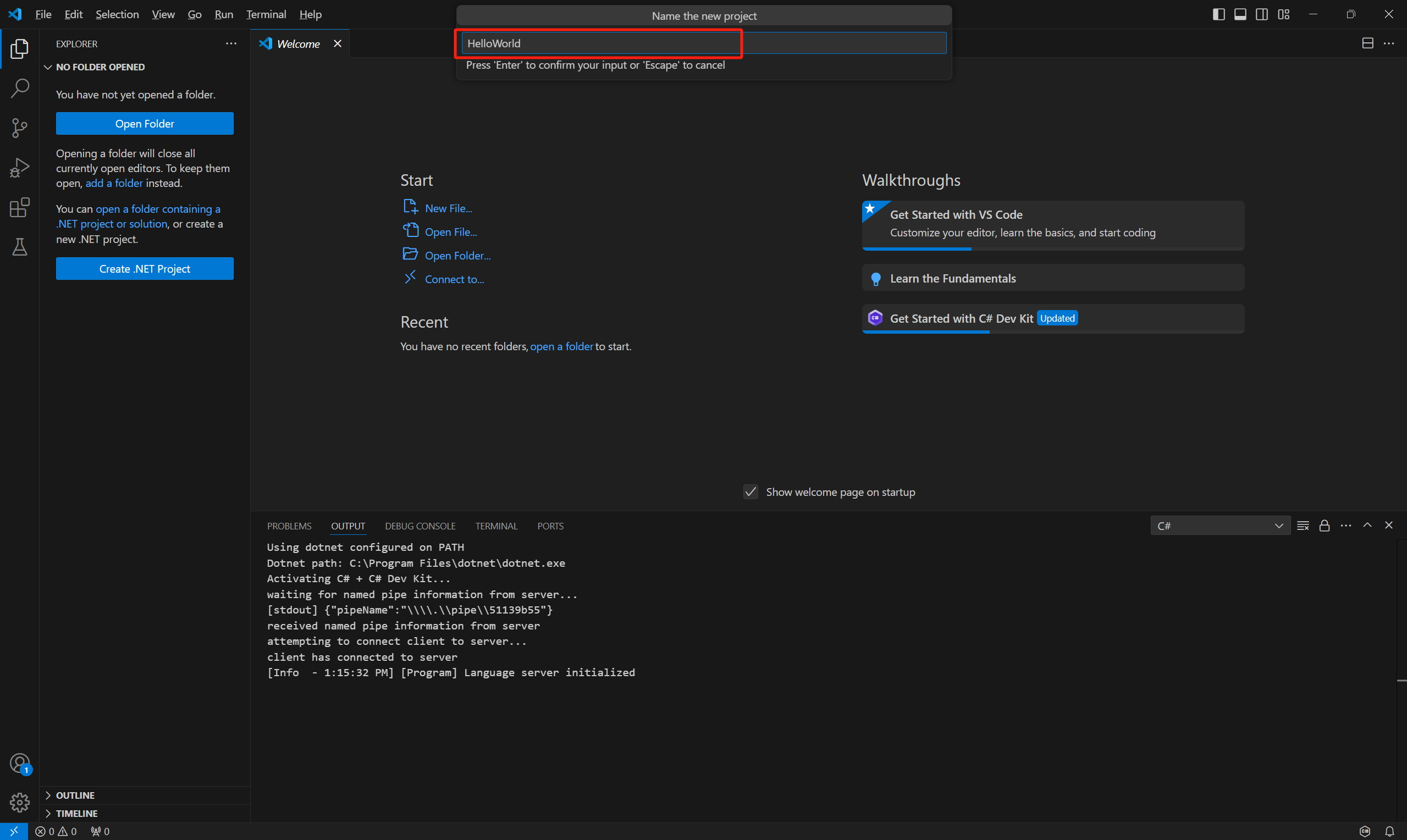The image size is (1407, 840).
Task: Open the notifications bell in status bar
Action: coord(1389,832)
